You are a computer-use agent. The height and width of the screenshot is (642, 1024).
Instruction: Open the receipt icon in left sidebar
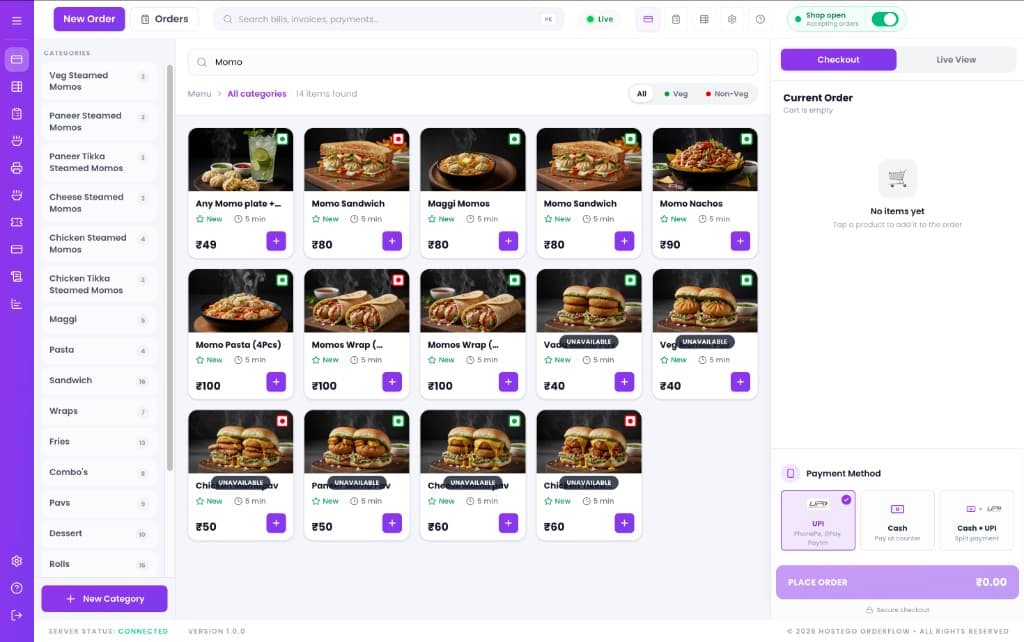[16, 276]
